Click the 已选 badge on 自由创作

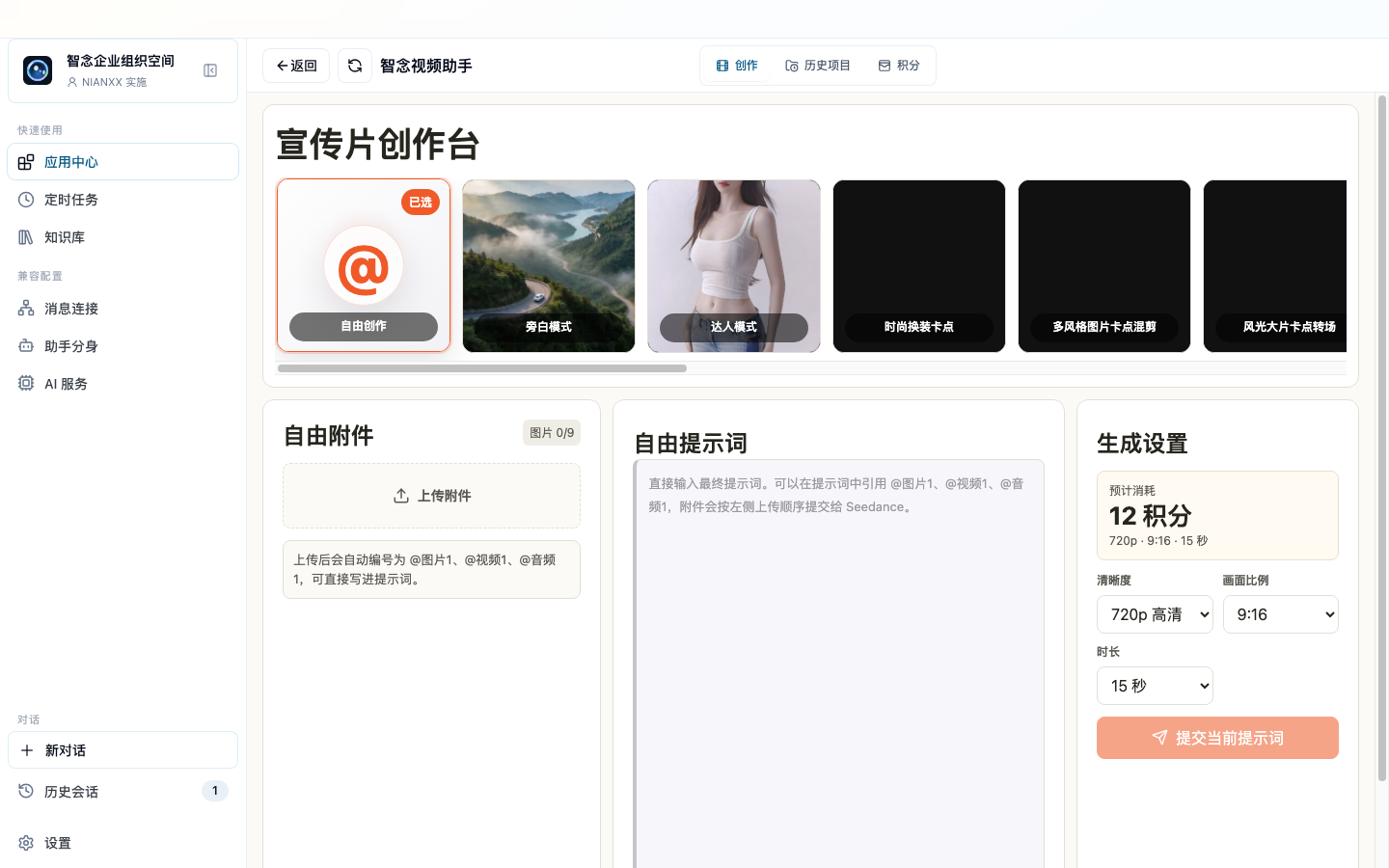(421, 203)
